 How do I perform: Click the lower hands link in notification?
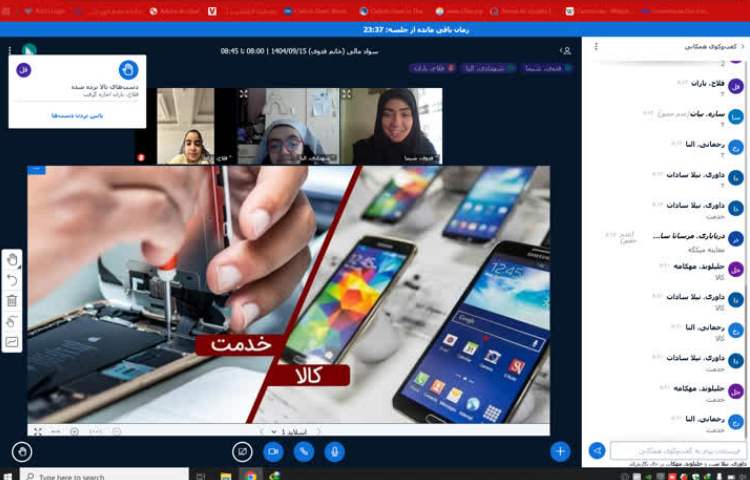(x=77, y=116)
